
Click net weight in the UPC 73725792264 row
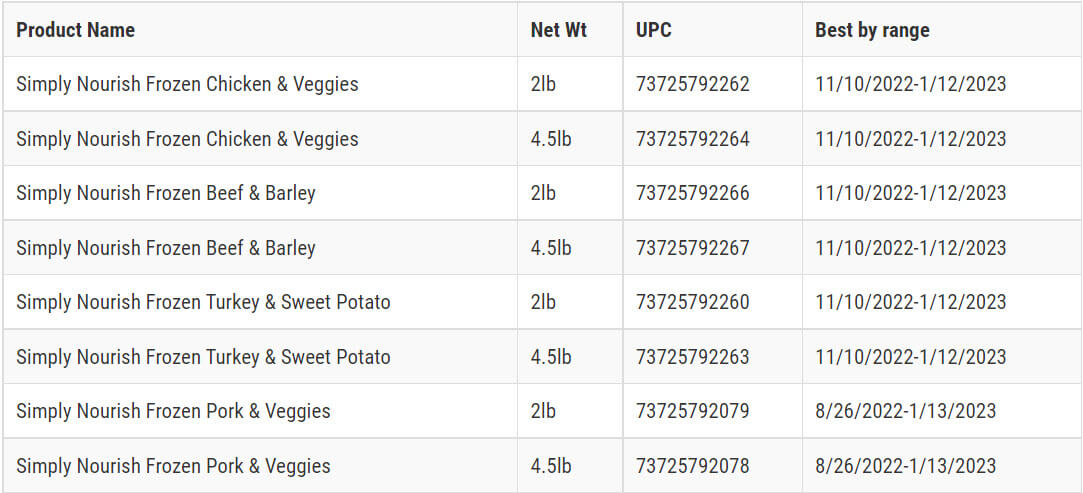551,139
